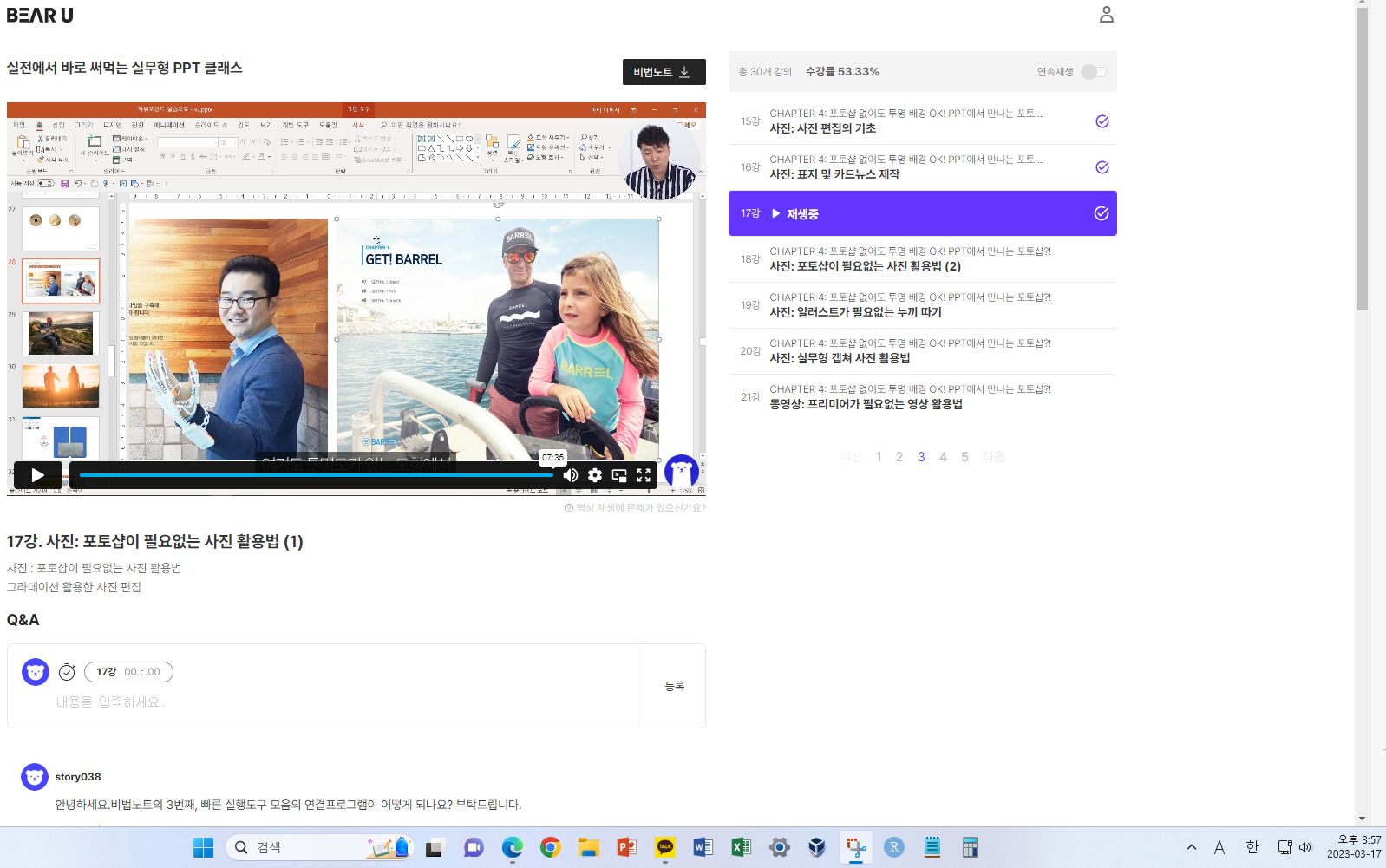Click story038 user avatar

(35, 777)
